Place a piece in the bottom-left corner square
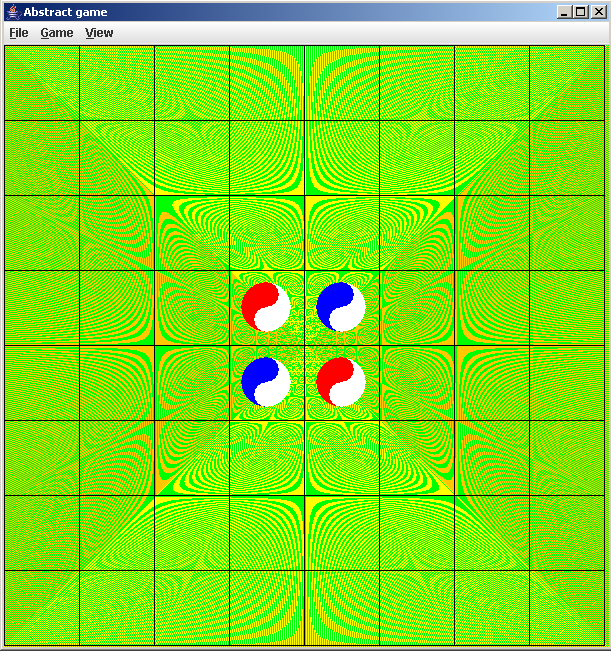The image size is (615, 653). tap(42, 608)
